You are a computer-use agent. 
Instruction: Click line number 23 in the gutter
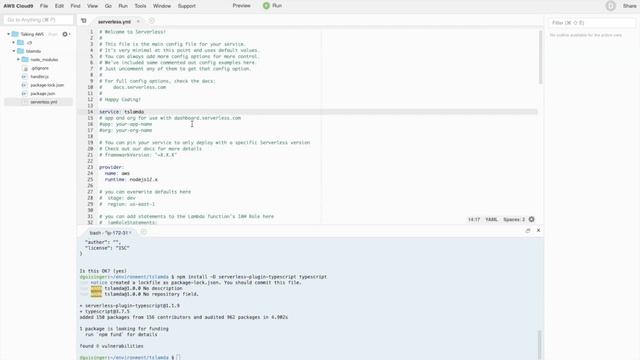click(x=90, y=167)
